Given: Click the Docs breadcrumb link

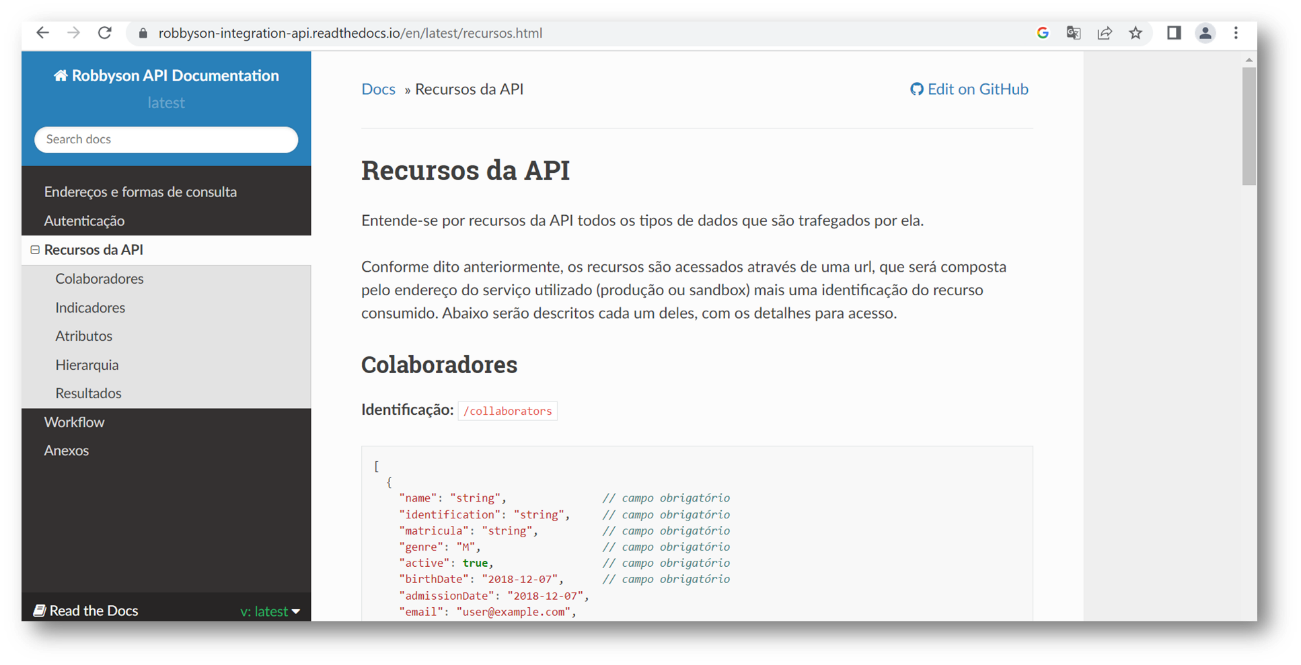Looking at the screenshot, I should pos(378,89).
